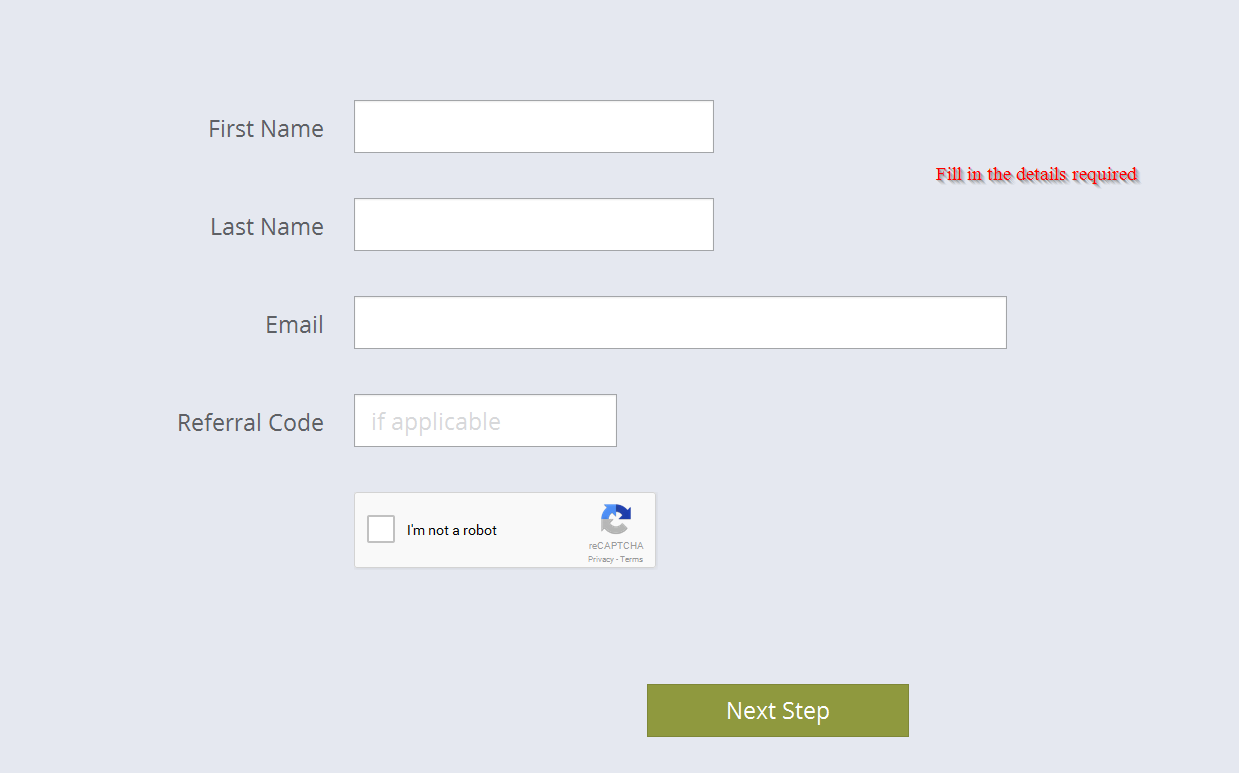Click the "Email" field label
1239x773 pixels.
pyautogui.click(x=294, y=325)
